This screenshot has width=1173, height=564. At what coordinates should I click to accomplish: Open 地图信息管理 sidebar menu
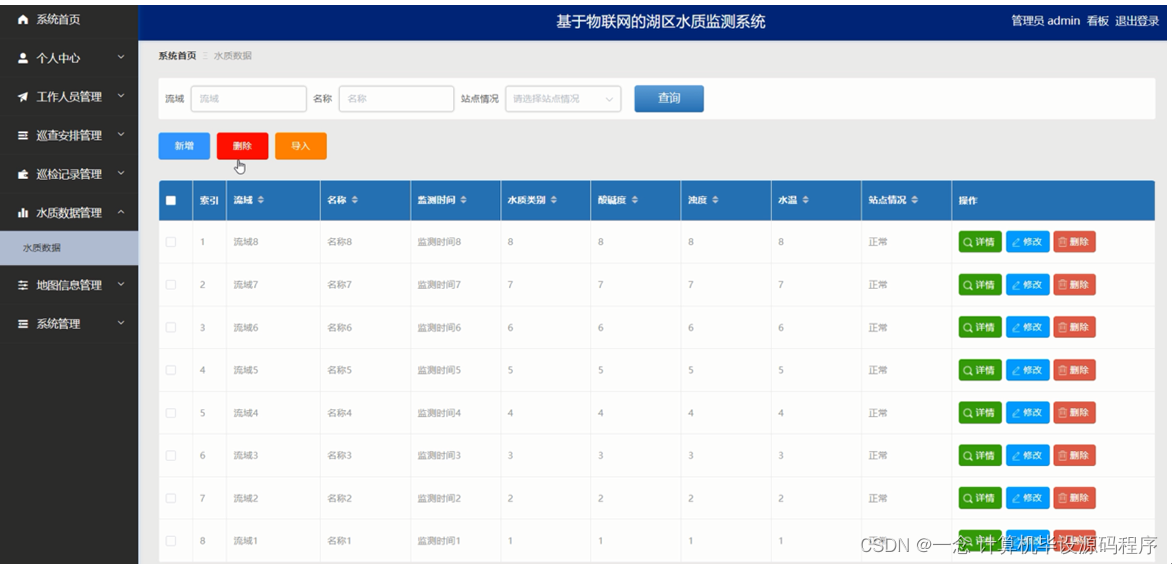[69, 285]
